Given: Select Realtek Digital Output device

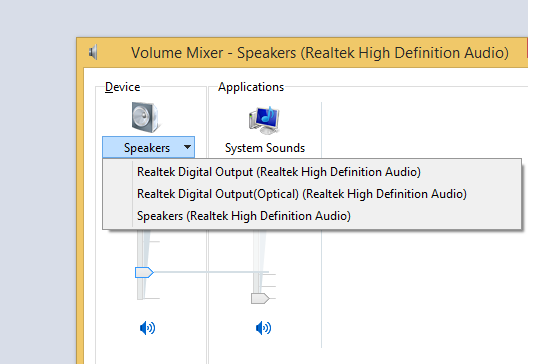Looking at the screenshot, I should (279, 172).
